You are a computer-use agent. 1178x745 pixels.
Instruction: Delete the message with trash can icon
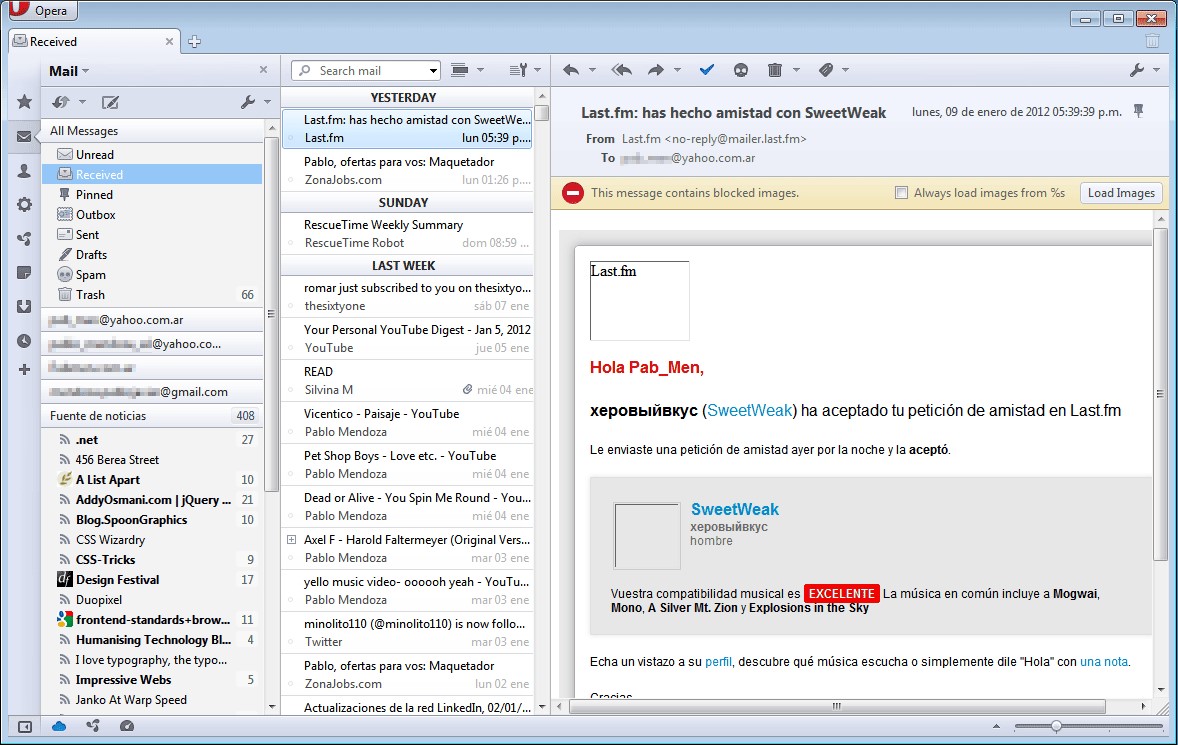click(774, 70)
